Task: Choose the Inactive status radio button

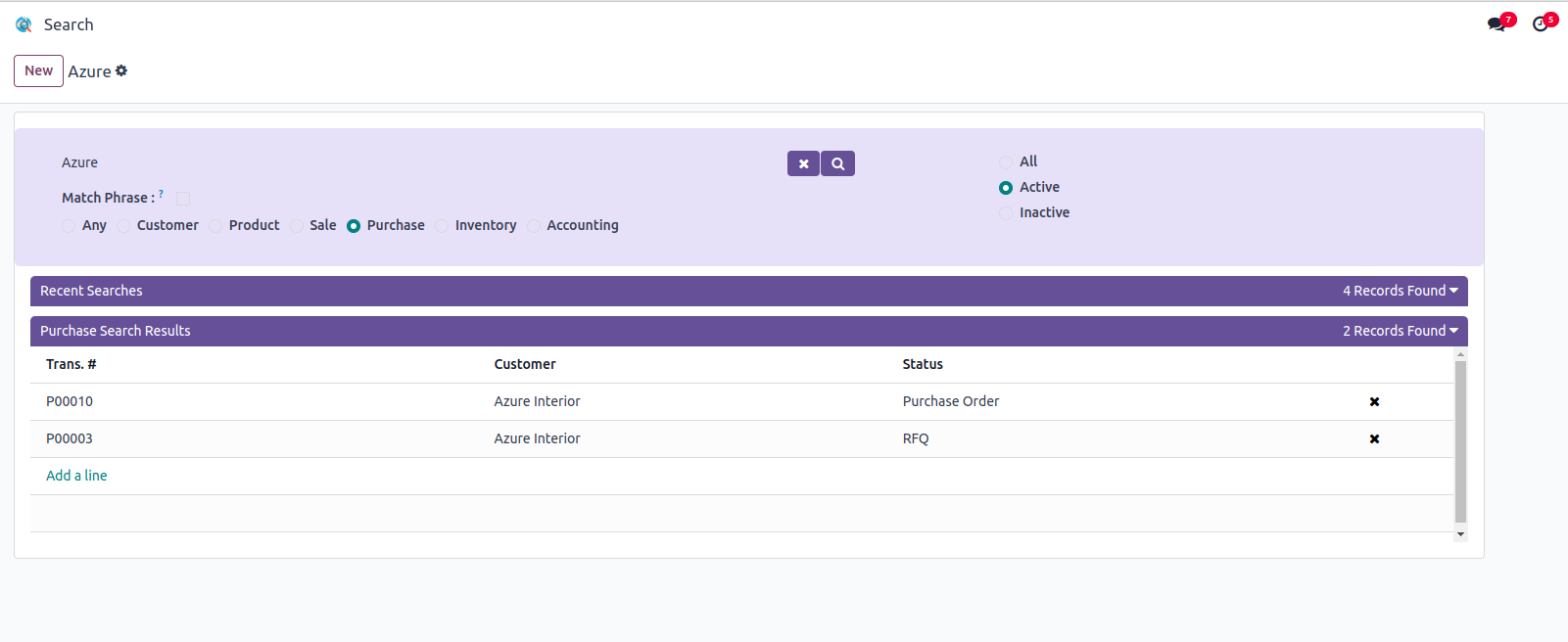Action: (1006, 213)
